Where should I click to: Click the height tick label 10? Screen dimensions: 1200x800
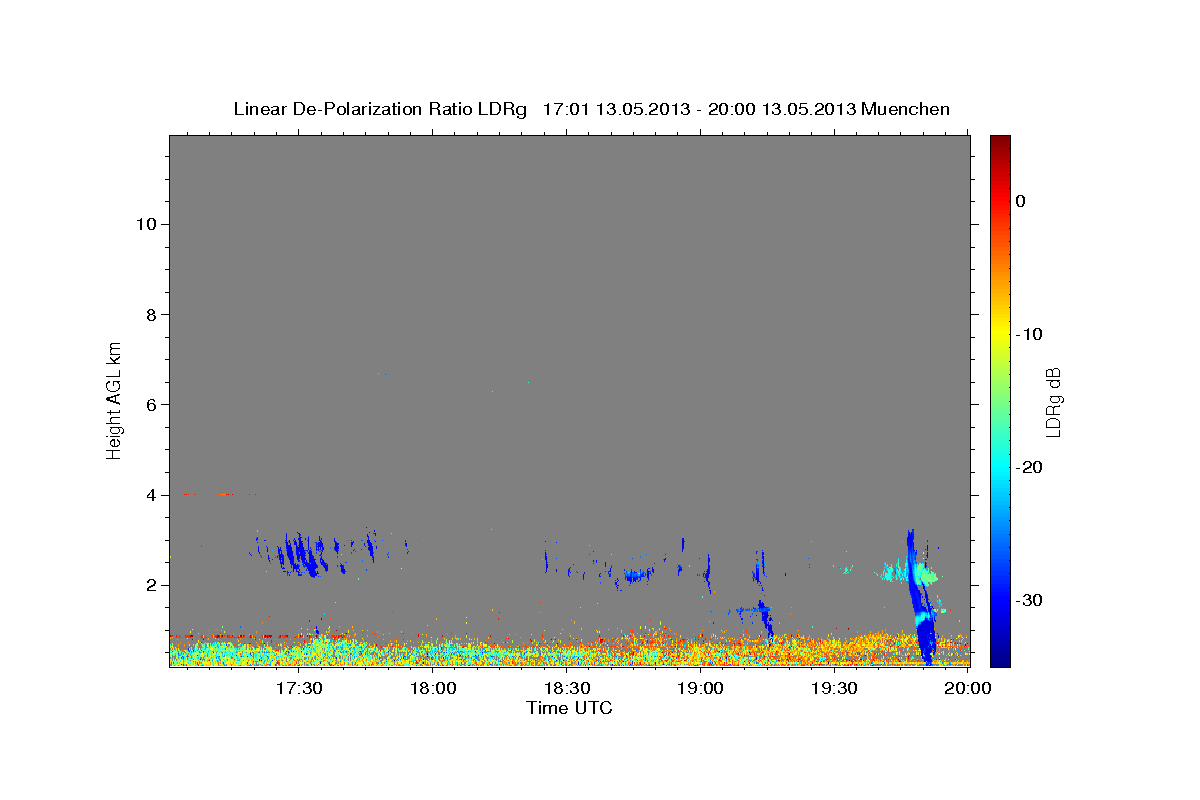click(145, 224)
